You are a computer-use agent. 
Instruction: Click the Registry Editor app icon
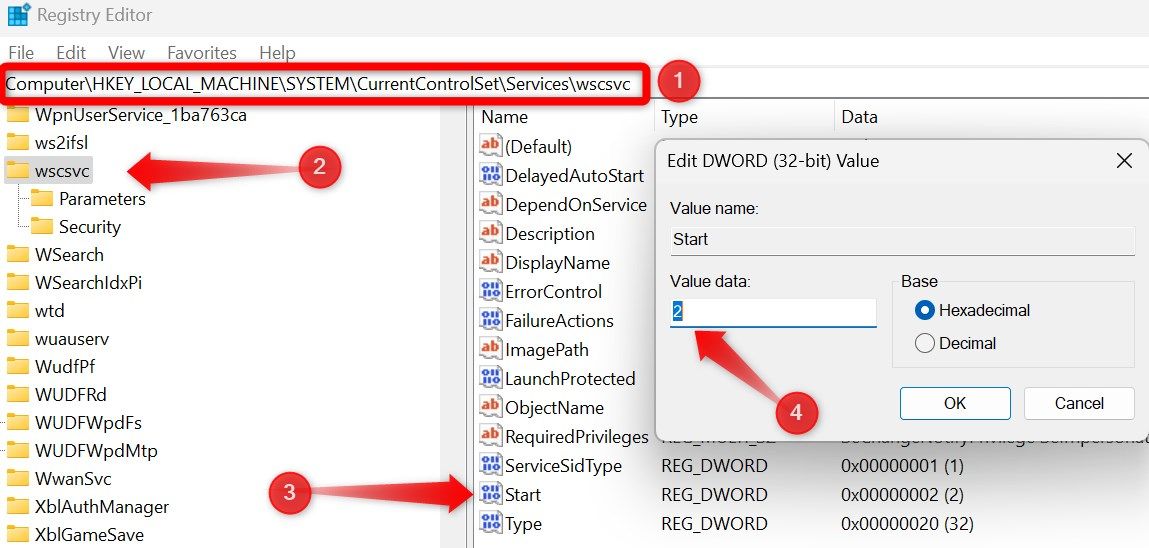point(18,14)
